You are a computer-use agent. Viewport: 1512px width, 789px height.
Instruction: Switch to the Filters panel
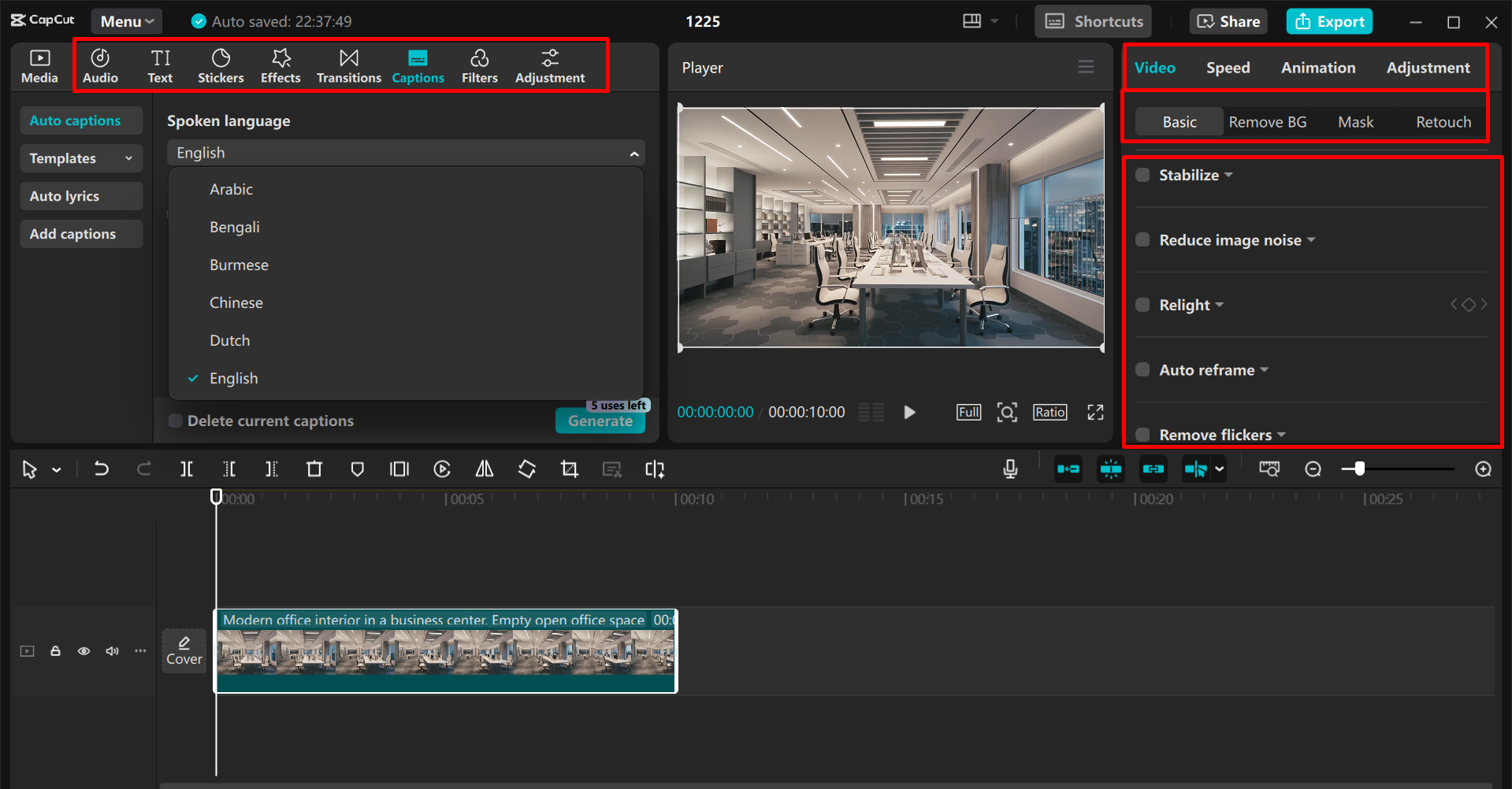(x=479, y=65)
